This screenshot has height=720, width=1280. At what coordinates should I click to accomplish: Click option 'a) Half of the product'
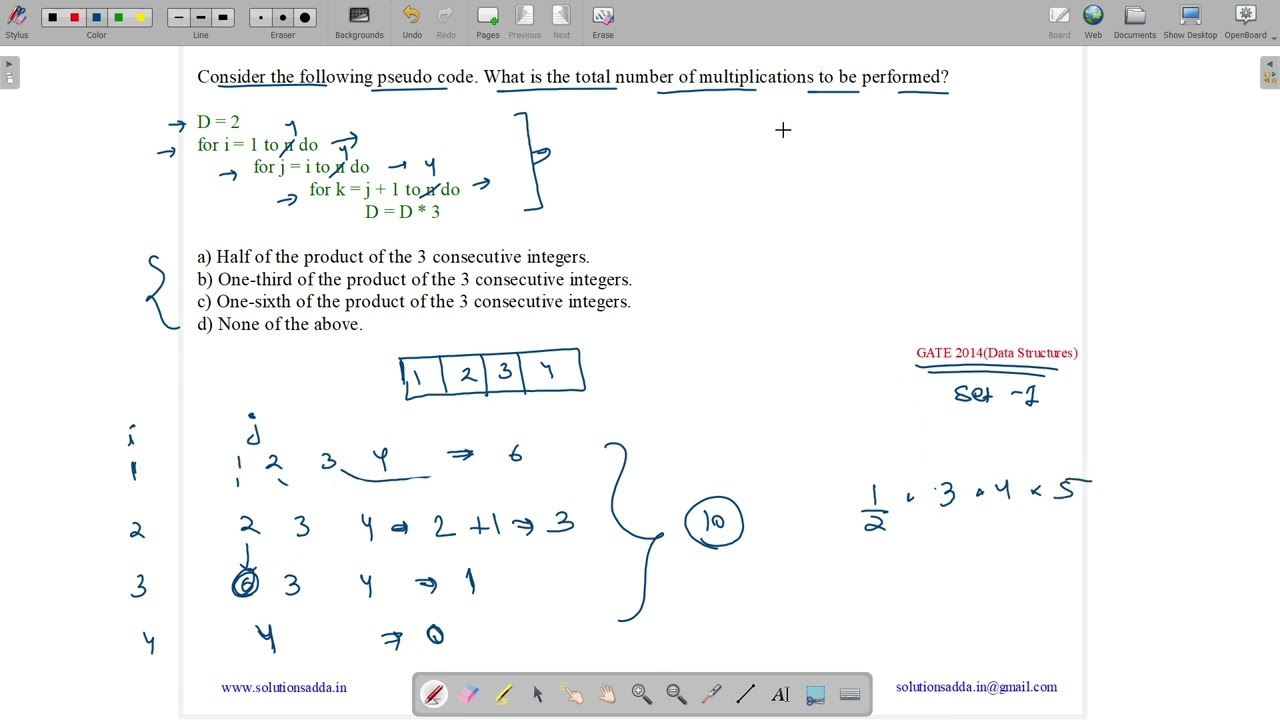click(x=393, y=257)
